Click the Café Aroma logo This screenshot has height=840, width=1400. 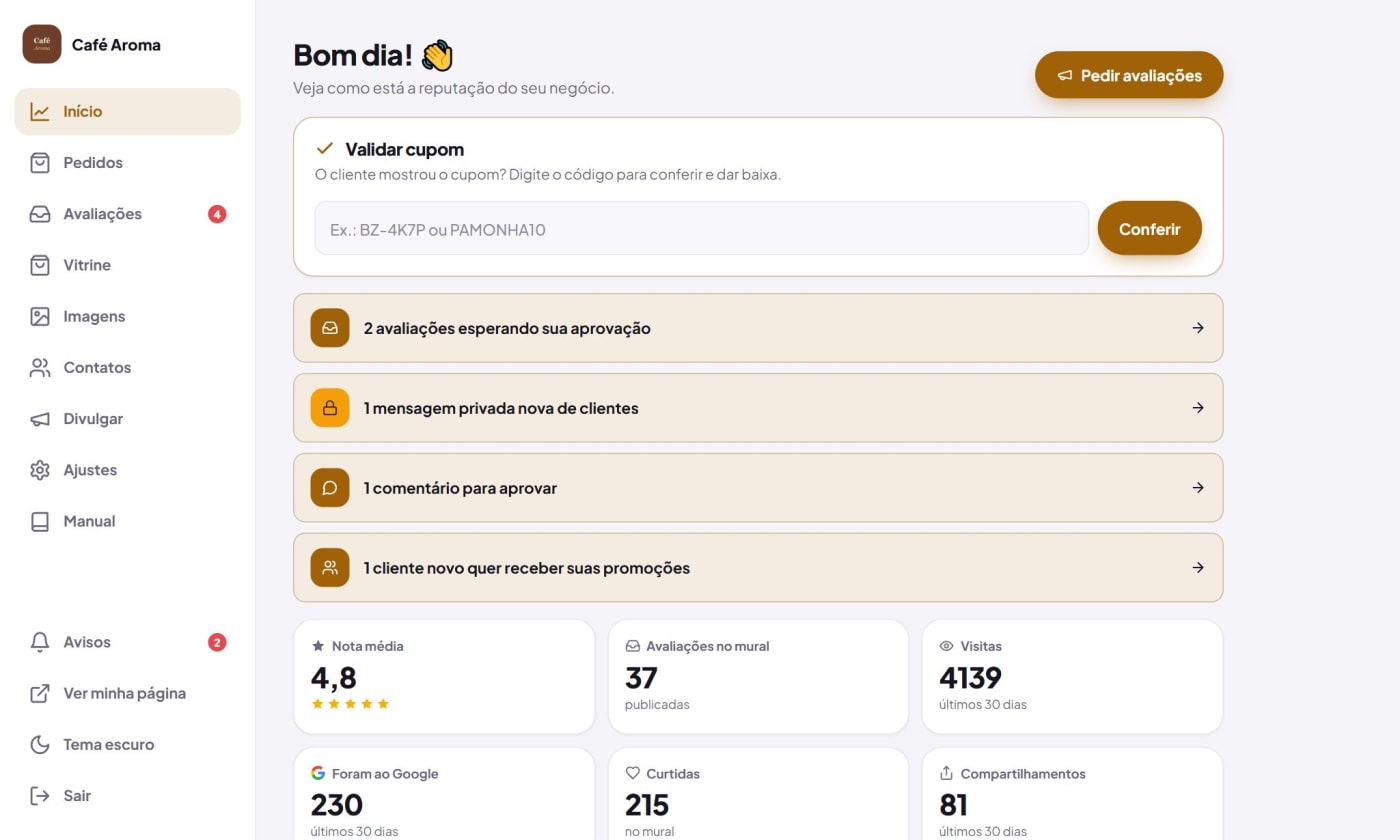(x=42, y=44)
